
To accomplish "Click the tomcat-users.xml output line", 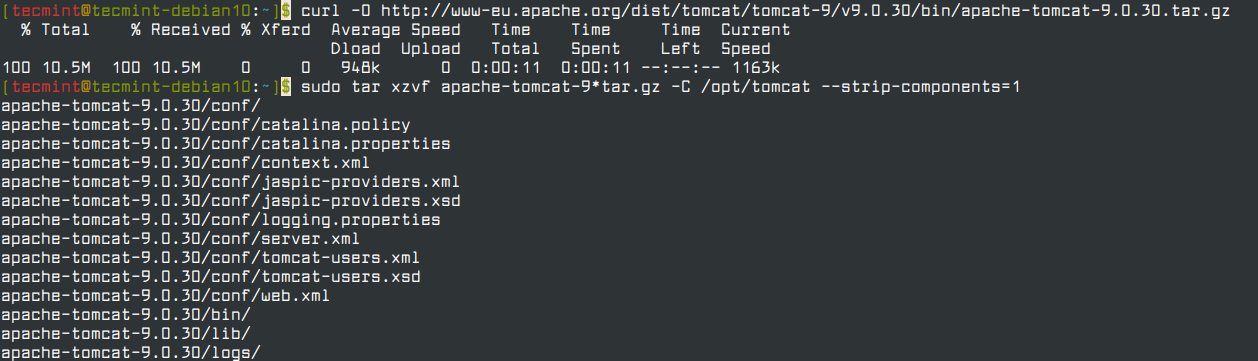I will click(211, 258).
